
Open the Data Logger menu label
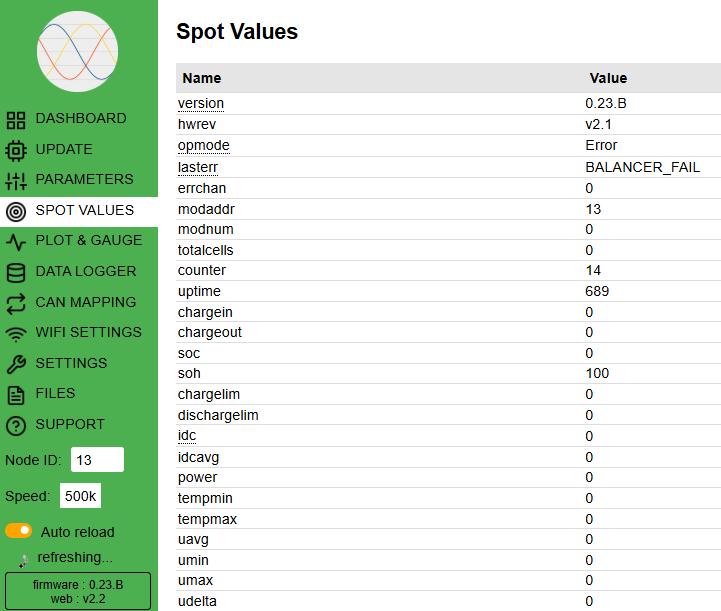coord(85,271)
